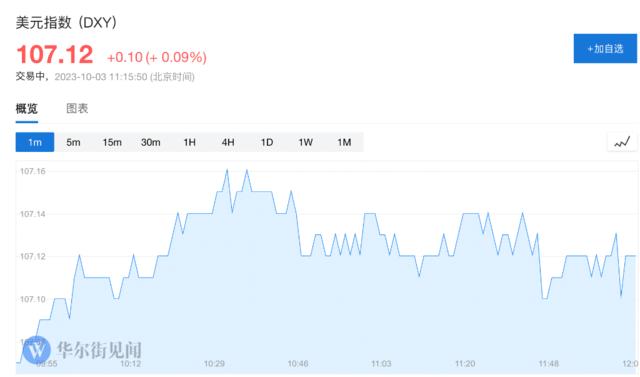Select the 30m interval
640x377 pixels.
pyautogui.click(x=151, y=142)
